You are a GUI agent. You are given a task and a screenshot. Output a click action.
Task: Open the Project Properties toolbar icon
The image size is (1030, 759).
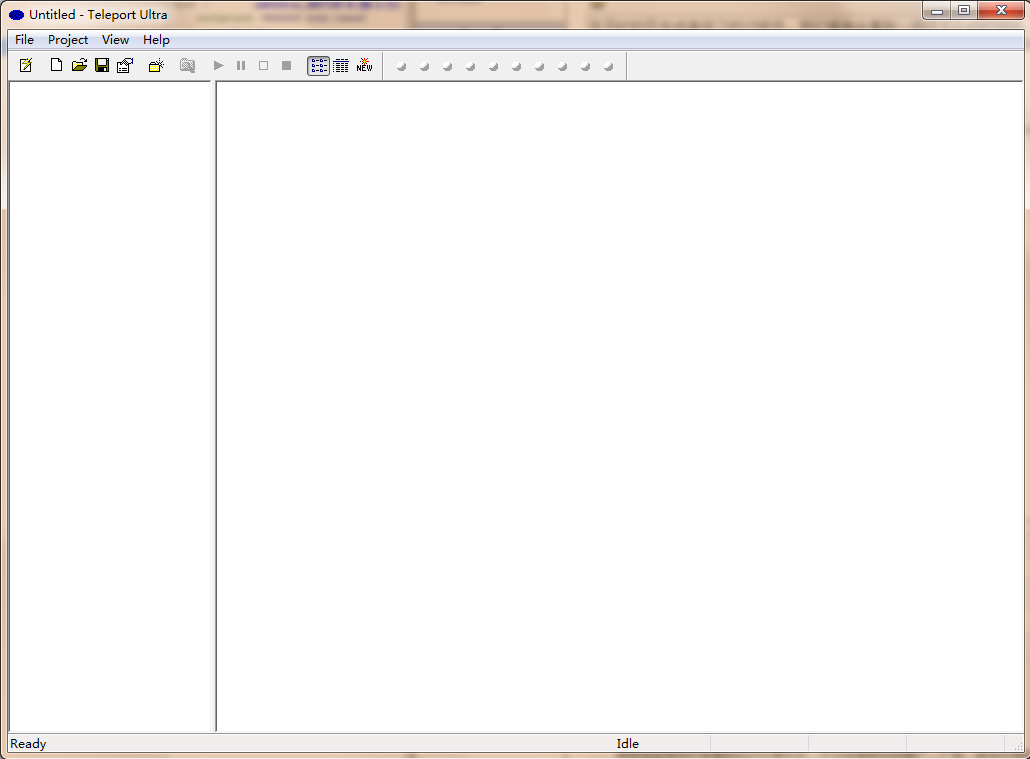(x=125, y=66)
